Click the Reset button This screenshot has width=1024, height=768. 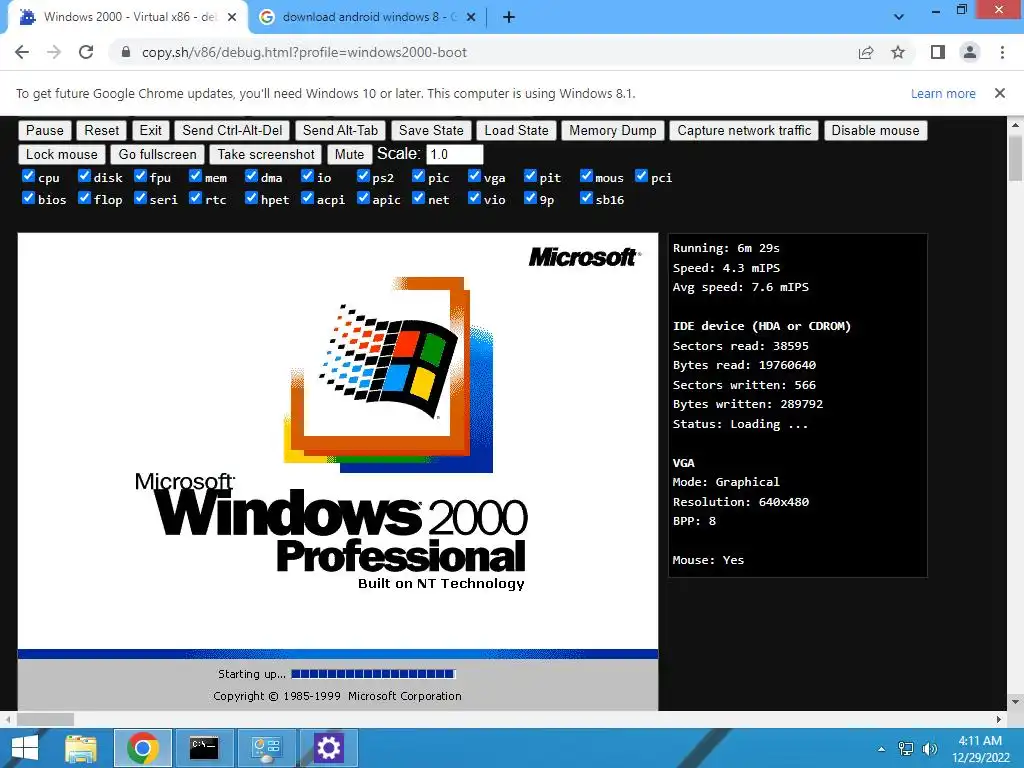[x=101, y=131]
